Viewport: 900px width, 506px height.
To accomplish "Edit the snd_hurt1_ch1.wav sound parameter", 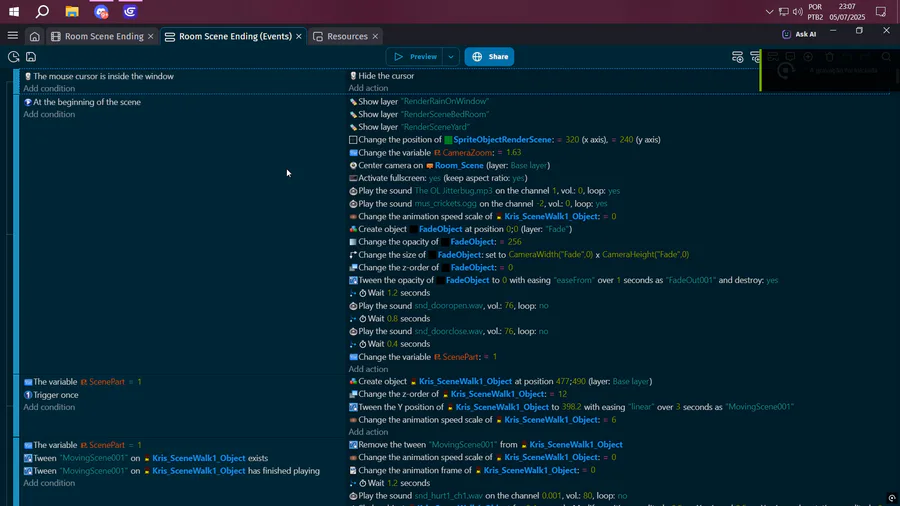I will point(448,496).
